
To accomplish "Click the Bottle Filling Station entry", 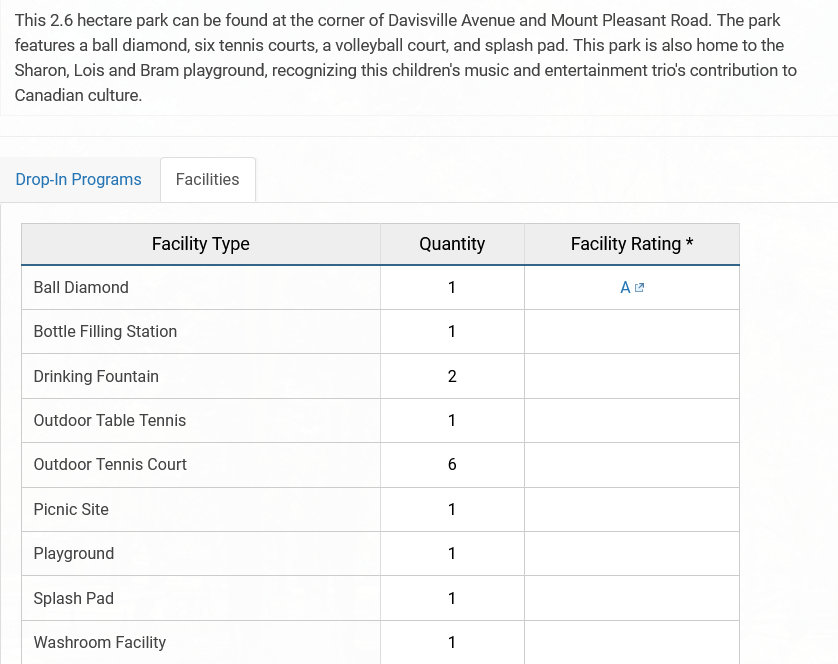I will point(105,332).
